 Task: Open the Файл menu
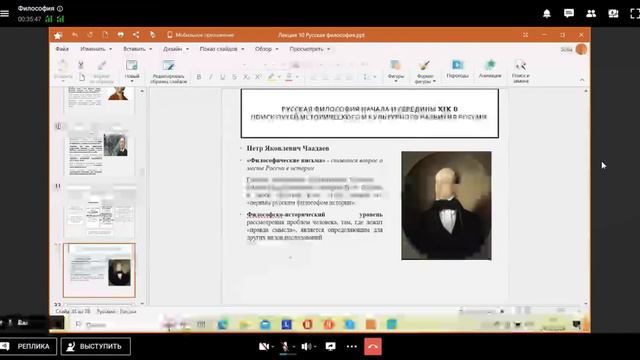coord(62,49)
